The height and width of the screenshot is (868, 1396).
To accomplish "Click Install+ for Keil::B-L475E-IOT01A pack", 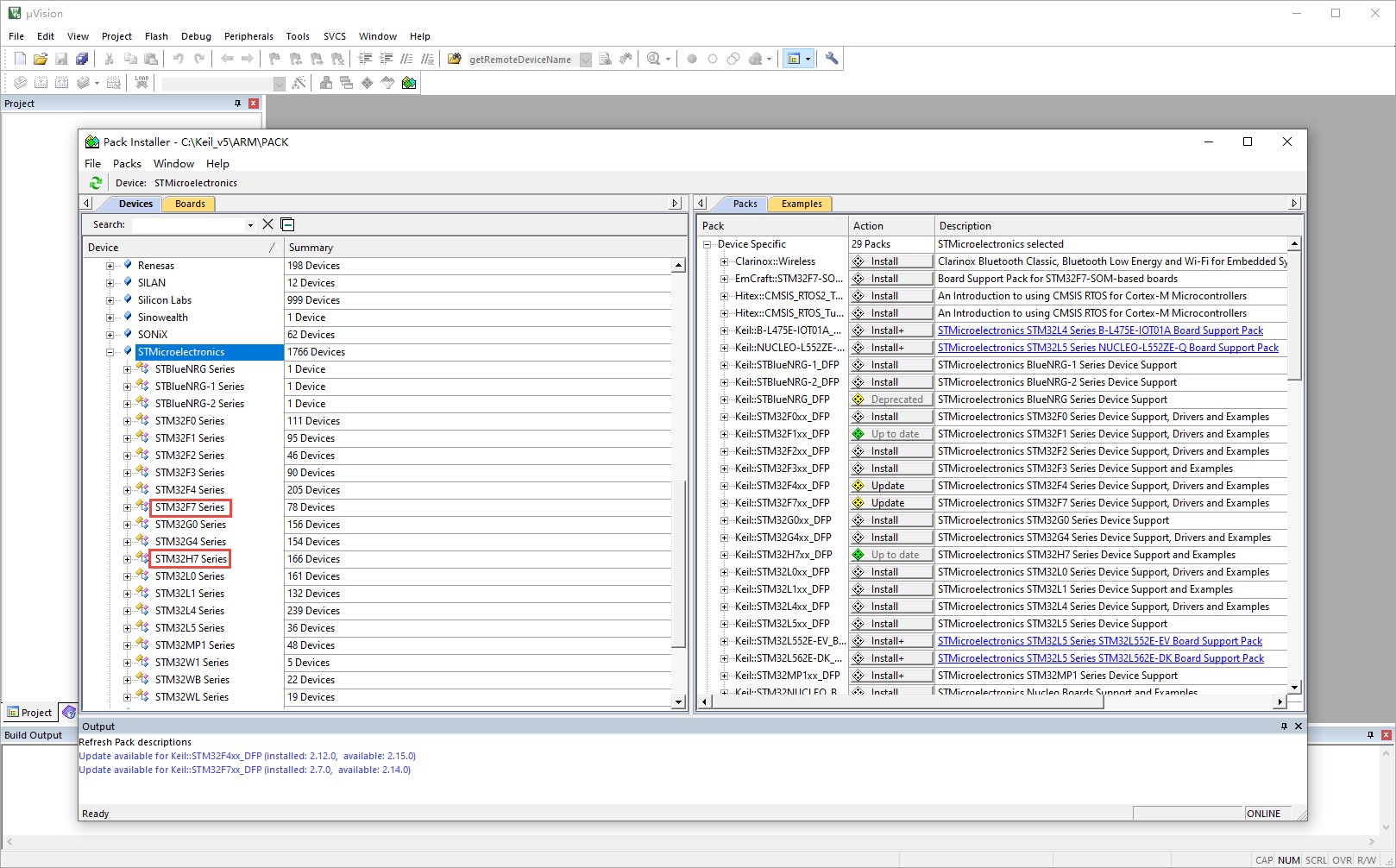I will 891,330.
